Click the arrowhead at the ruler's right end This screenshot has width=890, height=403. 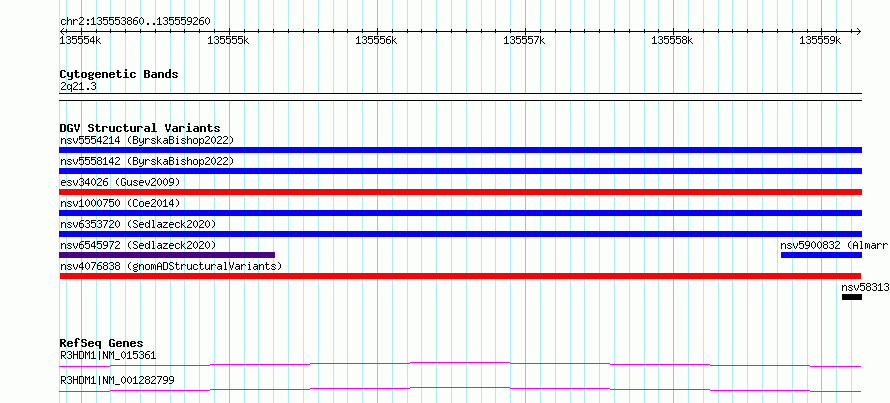click(x=858, y=31)
